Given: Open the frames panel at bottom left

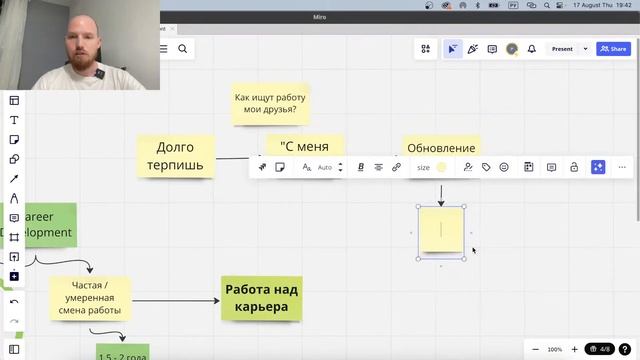Looking at the screenshot, I should point(14,349).
